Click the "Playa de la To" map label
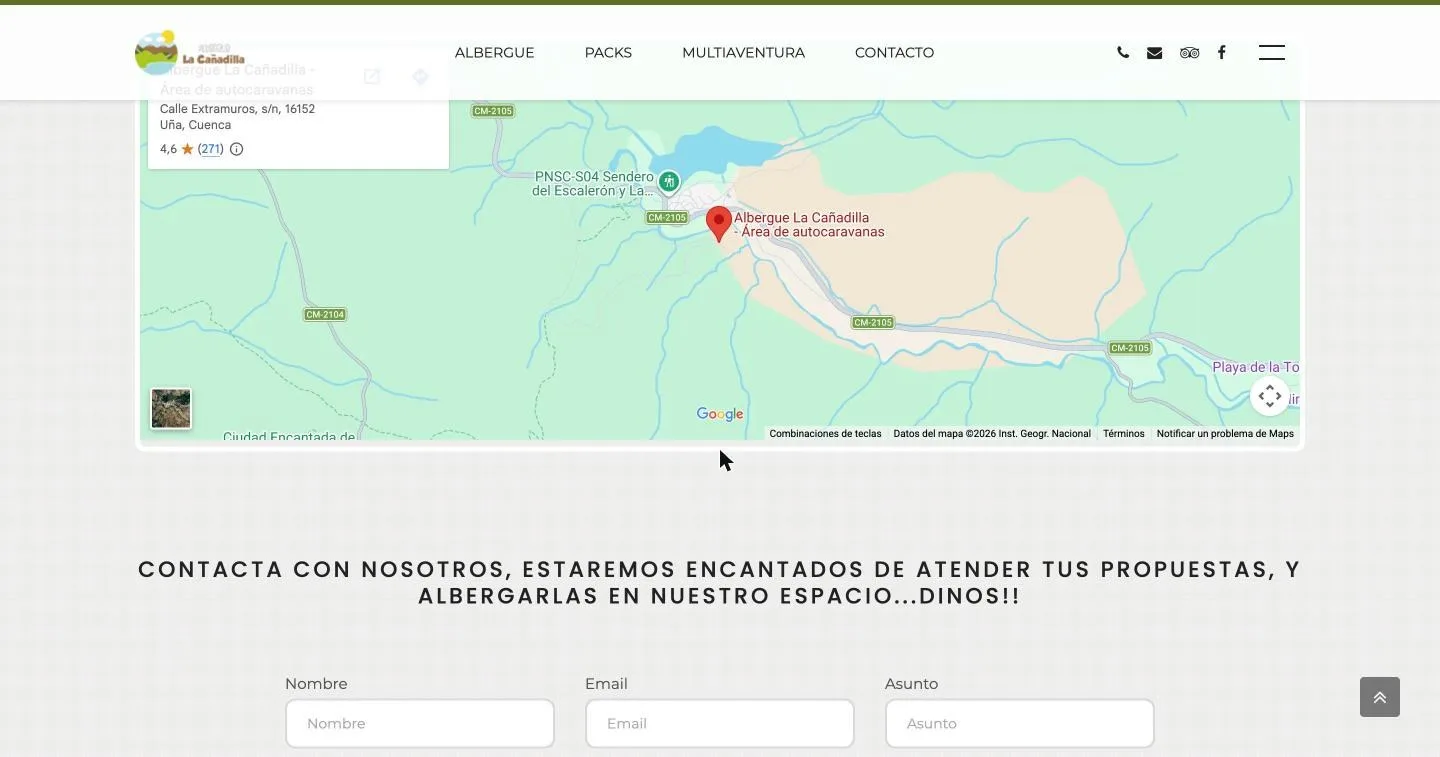The width and height of the screenshot is (1440, 757). point(1256,367)
